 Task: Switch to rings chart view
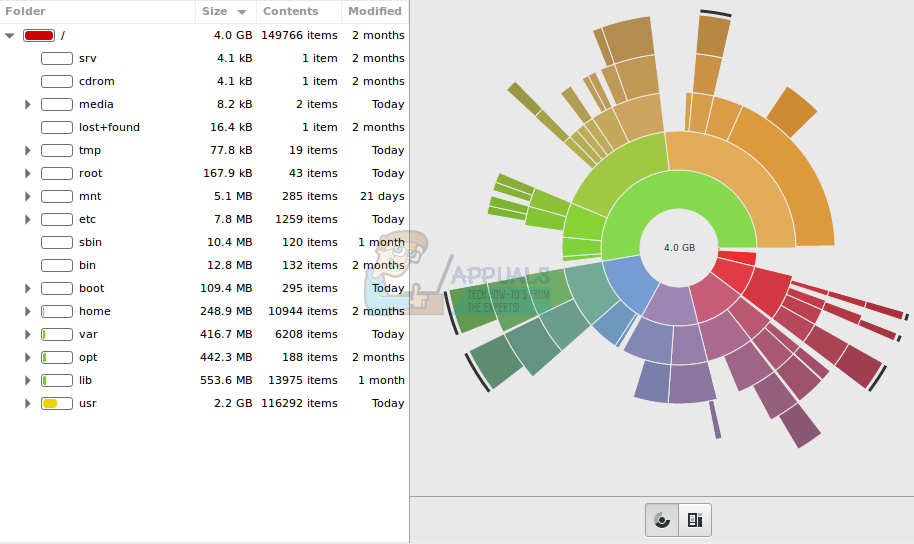(661, 520)
